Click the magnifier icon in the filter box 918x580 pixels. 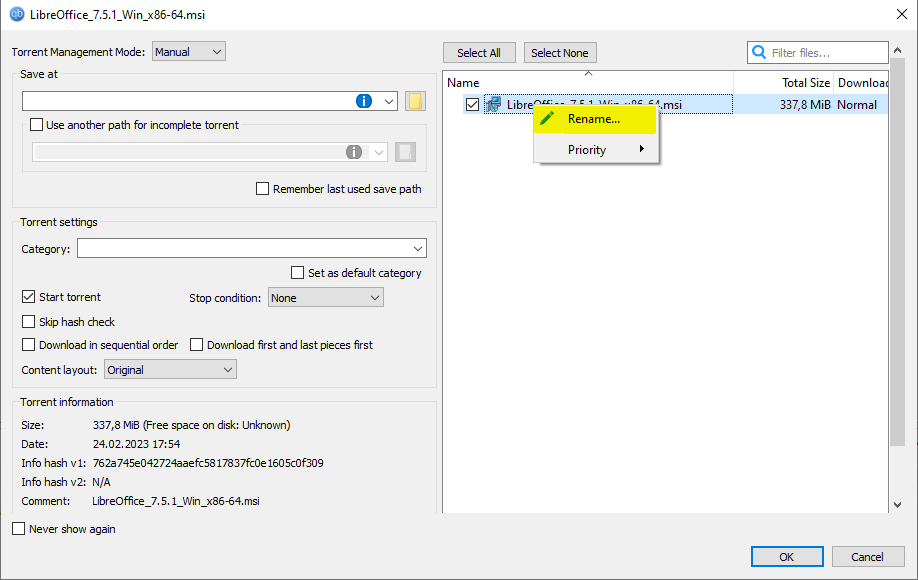point(758,51)
